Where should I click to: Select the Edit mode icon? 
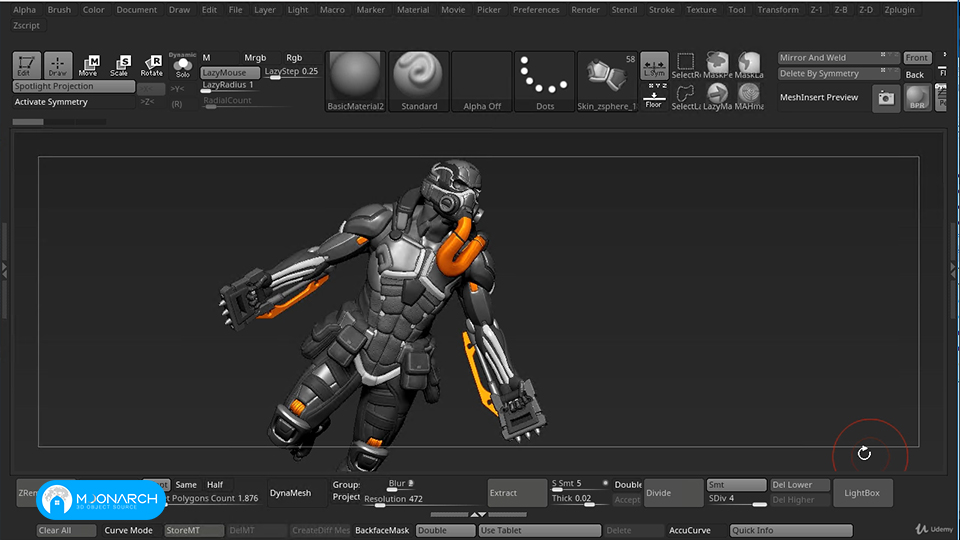[26, 65]
